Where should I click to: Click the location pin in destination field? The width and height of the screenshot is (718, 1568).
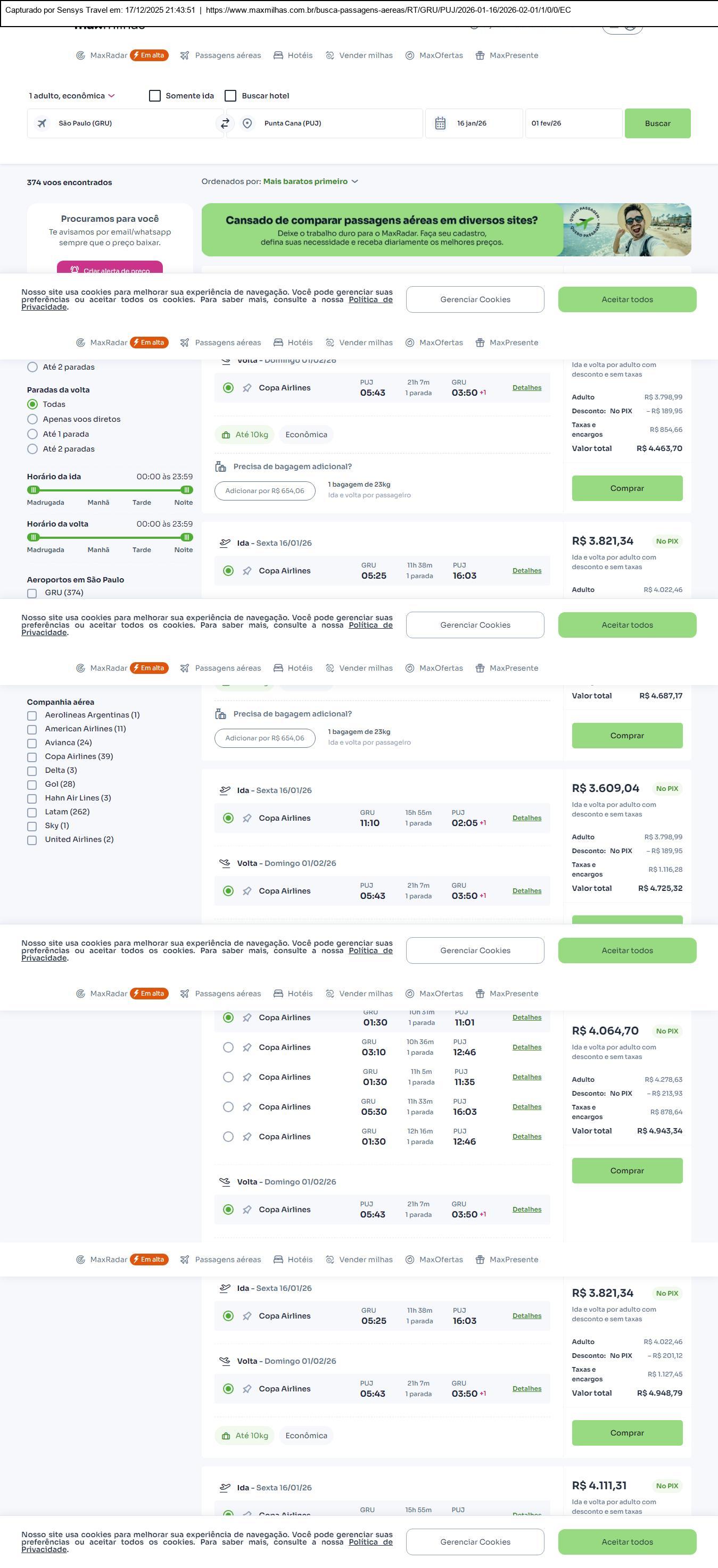(247, 123)
